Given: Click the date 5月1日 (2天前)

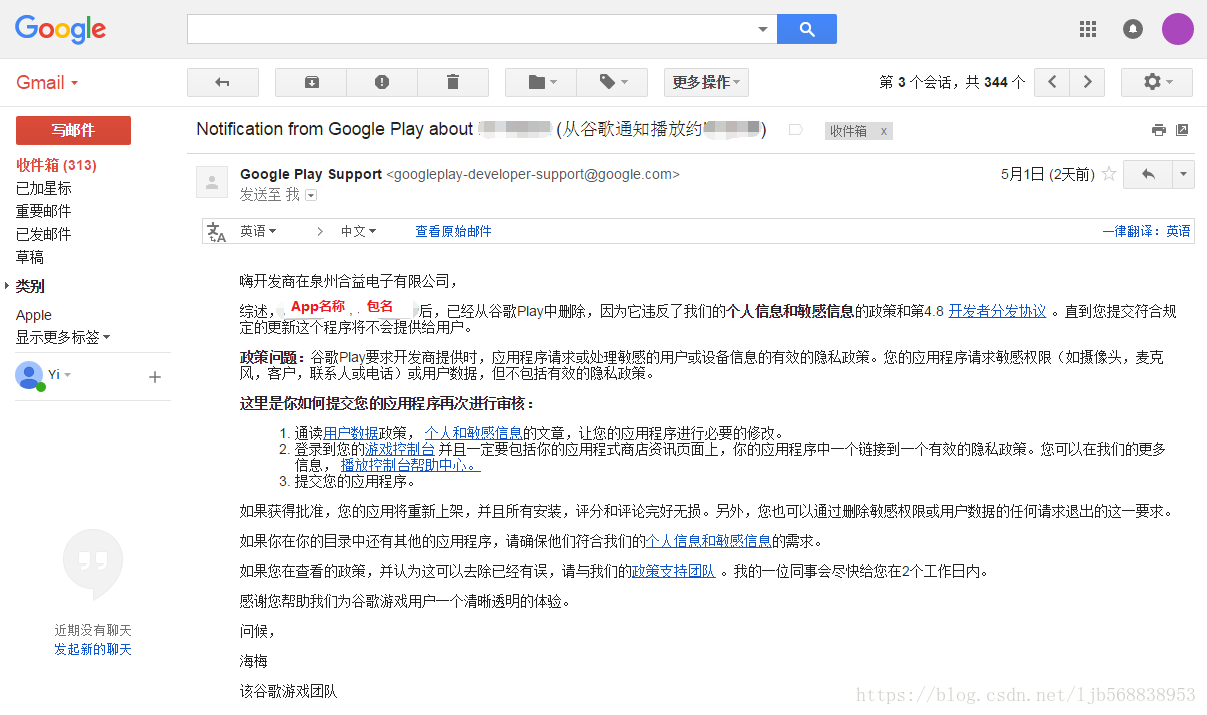Looking at the screenshot, I should tap(1047, 174).
